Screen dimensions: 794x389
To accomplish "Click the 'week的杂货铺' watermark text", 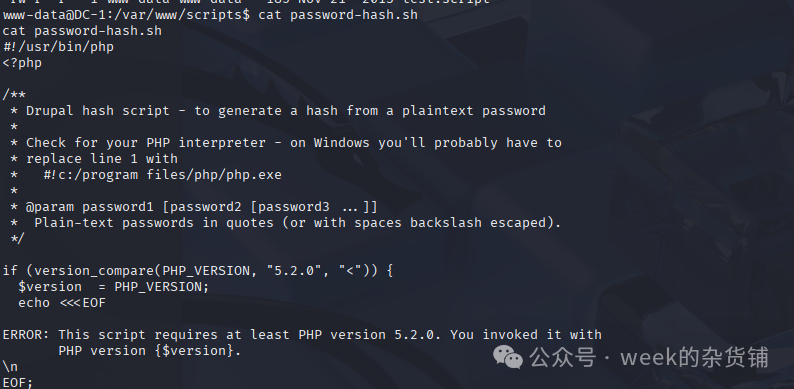I will 694,357.
